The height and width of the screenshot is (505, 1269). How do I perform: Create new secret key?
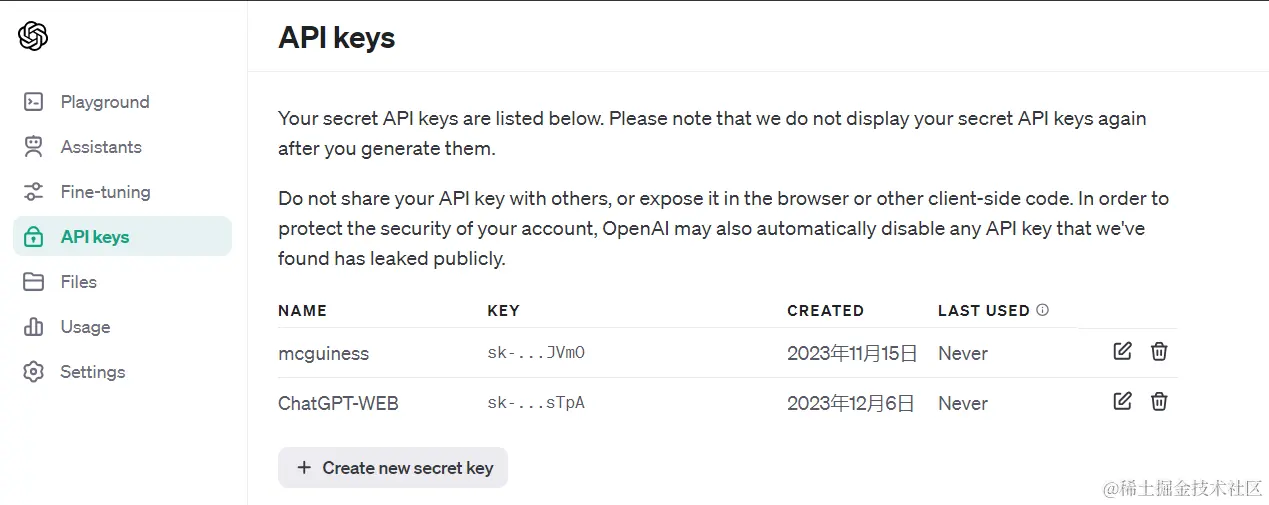click(x=393, y=468)
